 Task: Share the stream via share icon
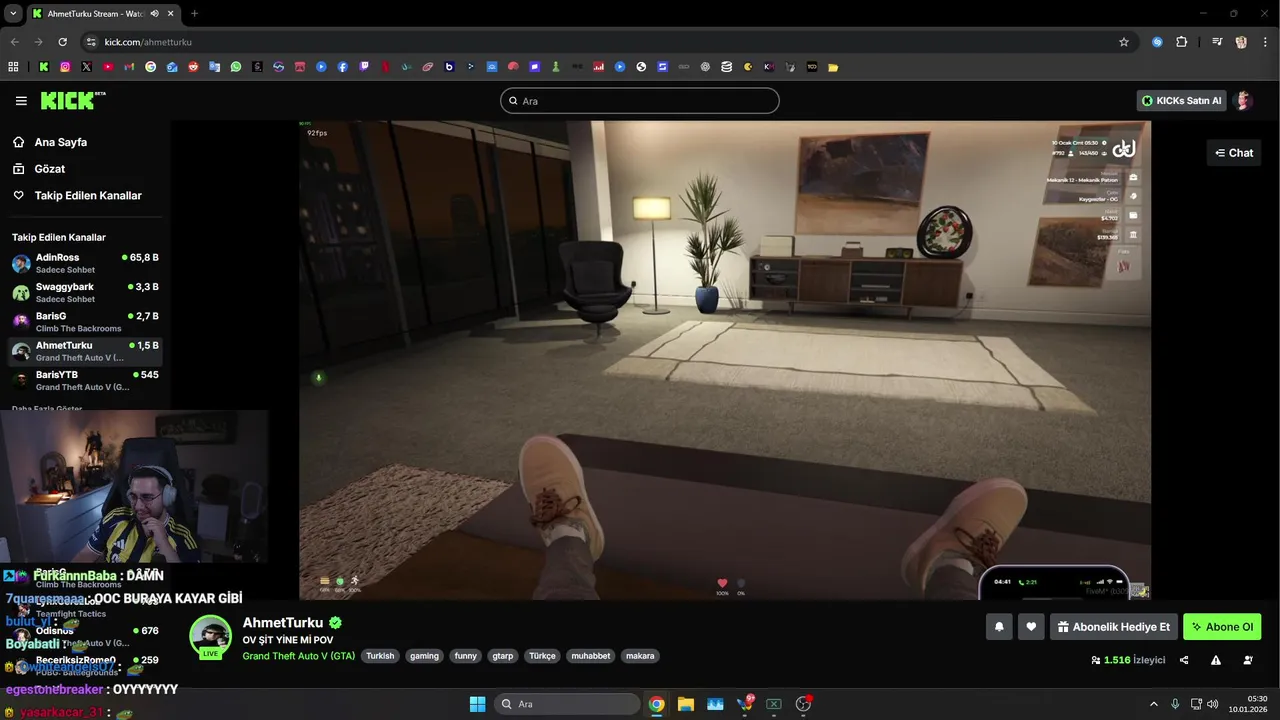point(1184,660)
